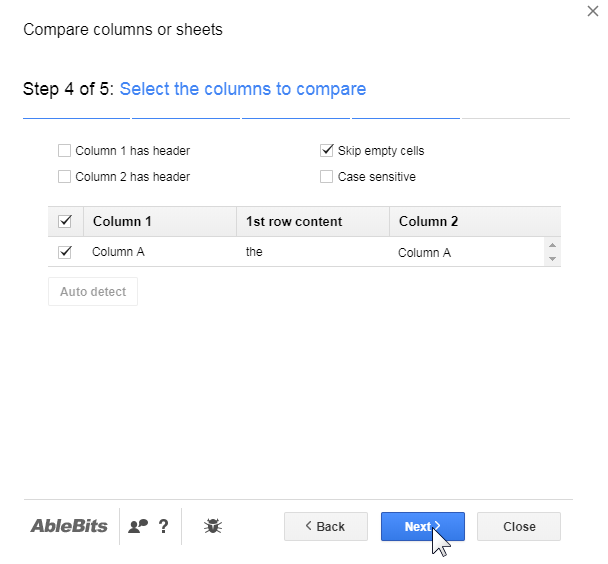This screenshot has height=564, width=608.
Task: Click the up arrow of Column 2 selector
Action: coord(553,245)
